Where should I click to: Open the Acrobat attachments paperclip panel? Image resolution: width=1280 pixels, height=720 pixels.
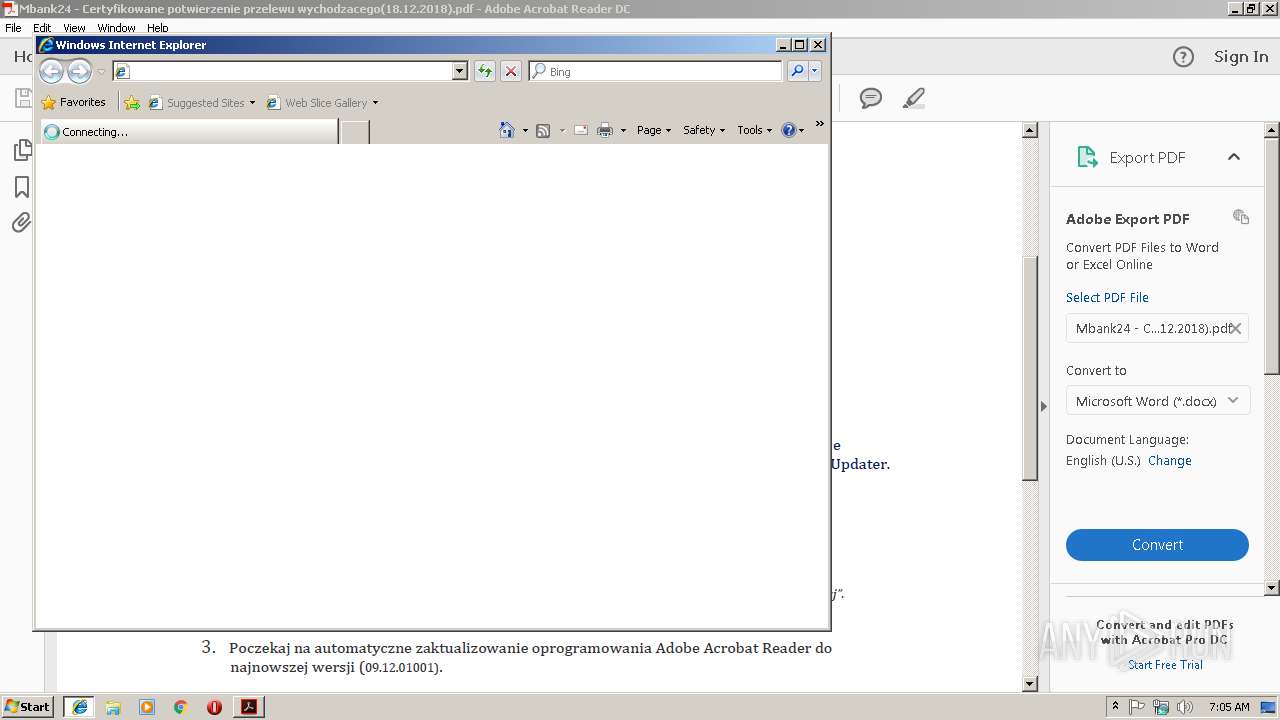click(x=21, y=223)
